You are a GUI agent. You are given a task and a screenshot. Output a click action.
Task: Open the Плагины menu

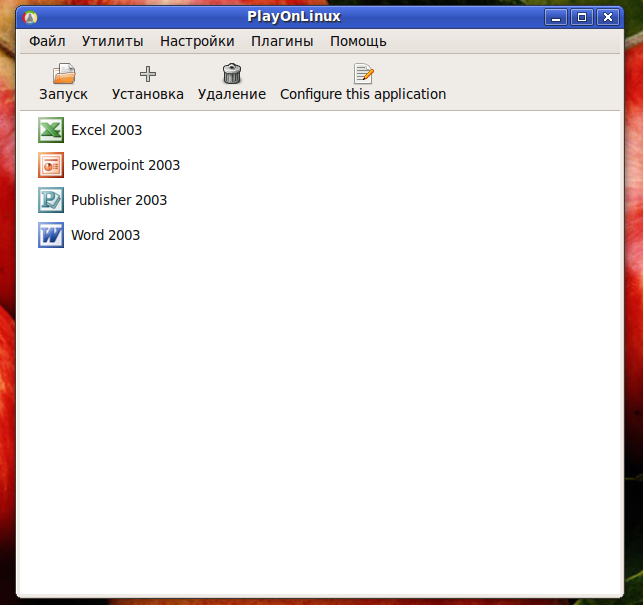click(282, 41)
